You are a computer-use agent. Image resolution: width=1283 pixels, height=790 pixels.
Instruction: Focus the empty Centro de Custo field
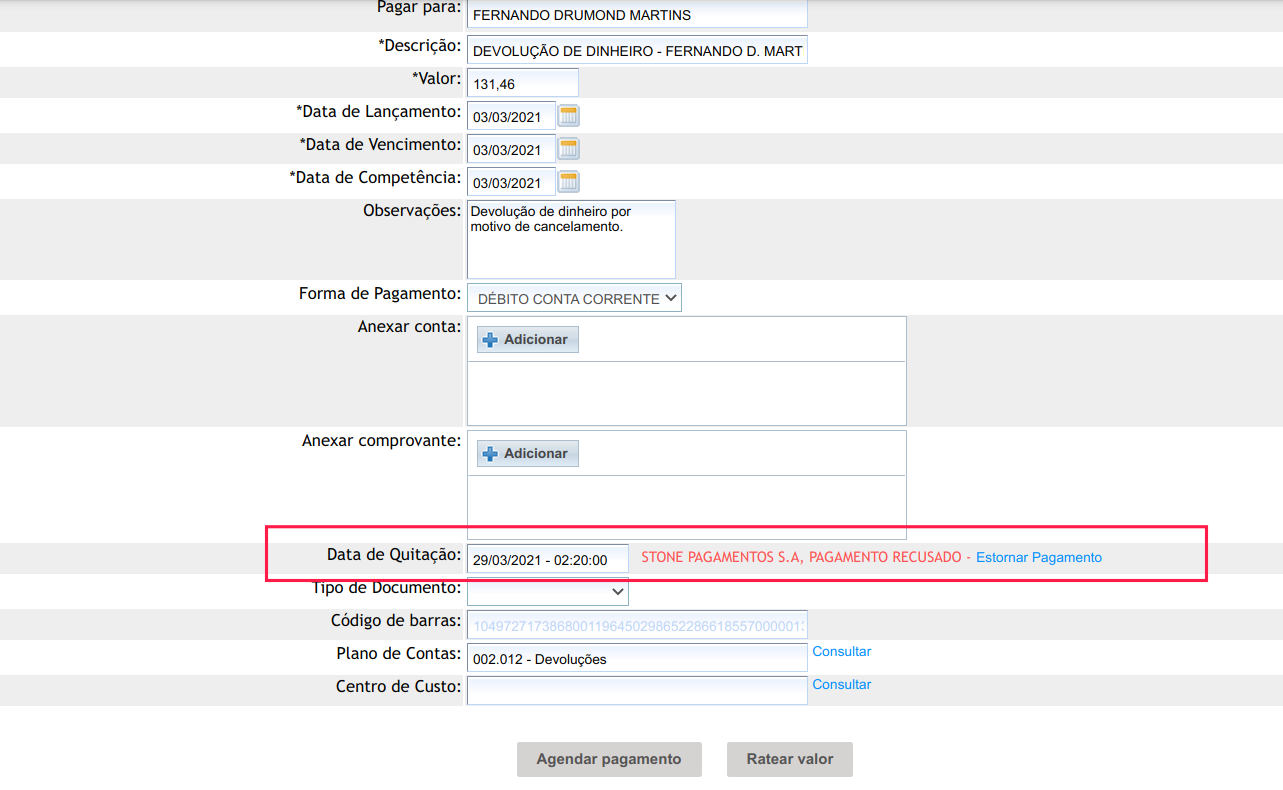(636, 691)
